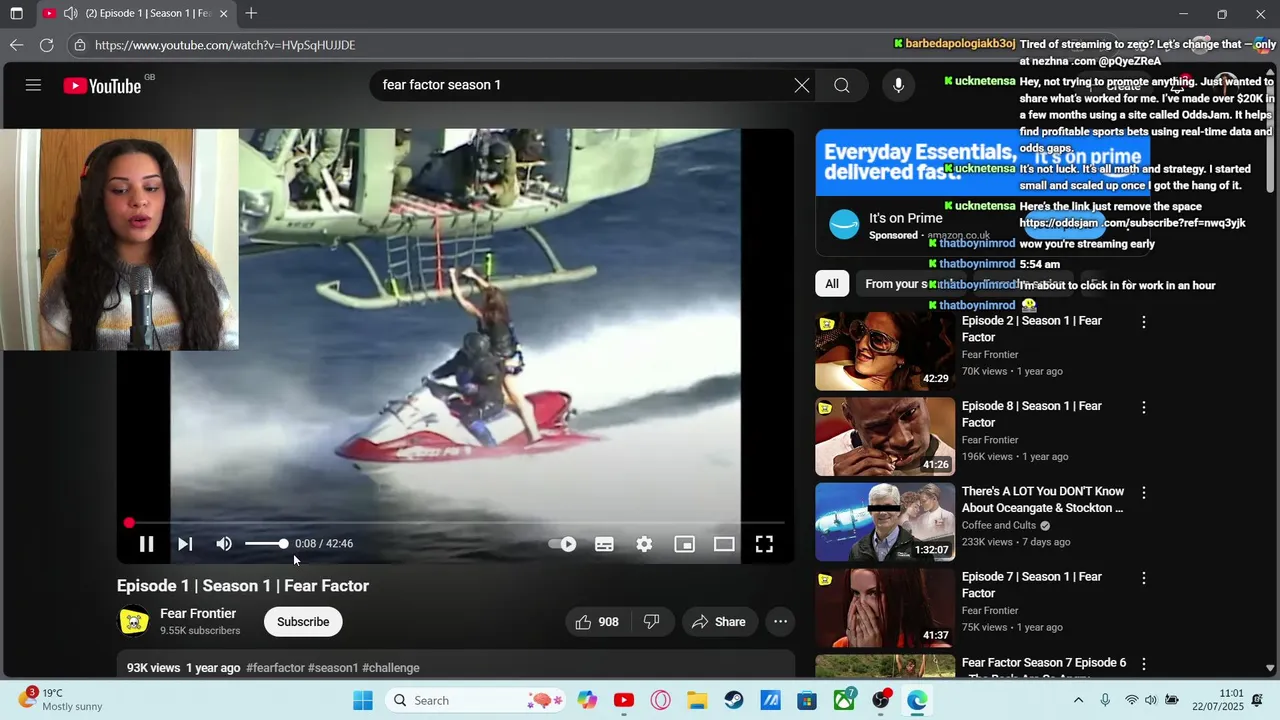Open File Explorer from the taskbar
The height and width of the screenshot is (720, 1280).
tap(697, 700)
